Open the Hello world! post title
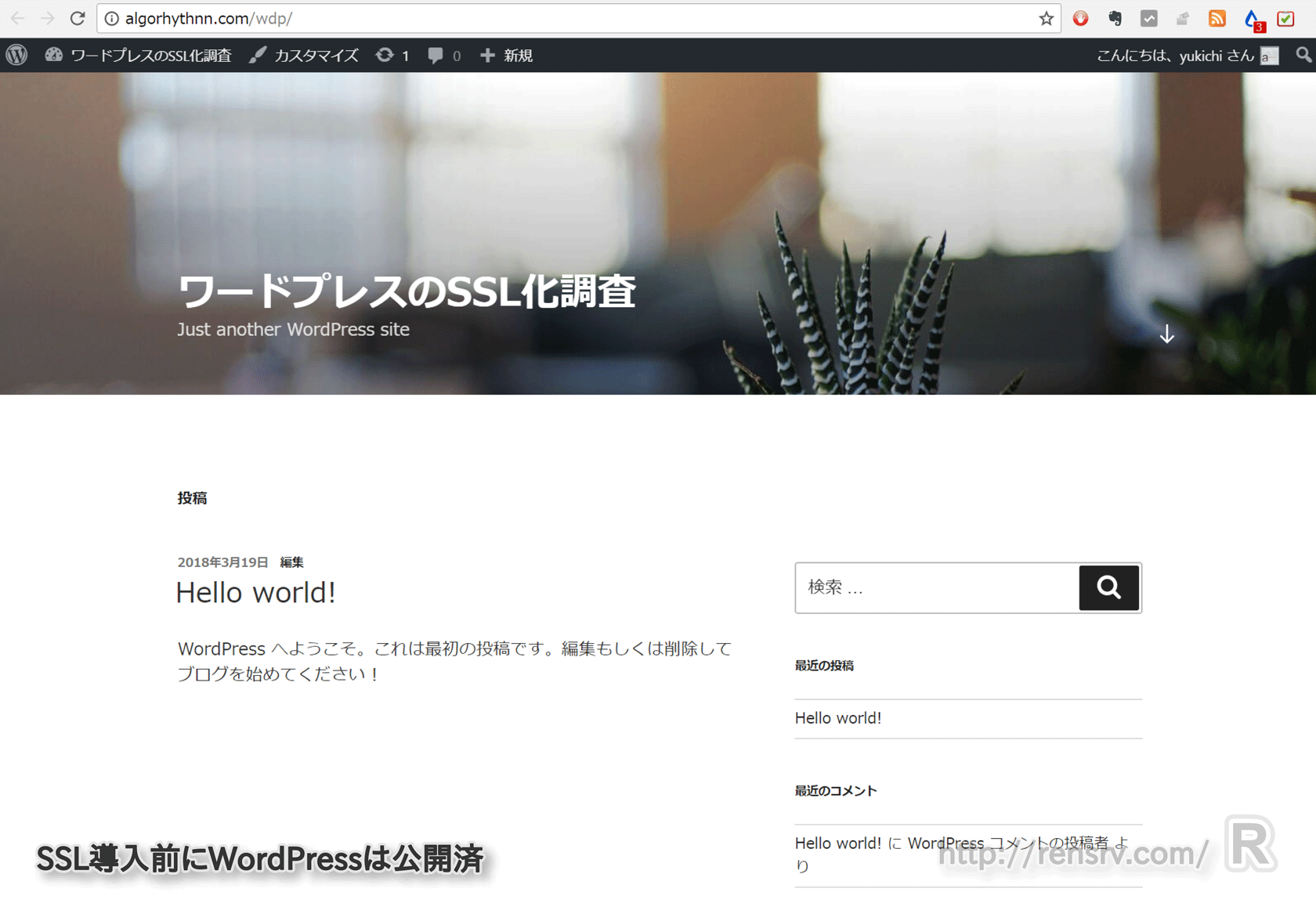1316x903 pixels. (x=256, y=593)
